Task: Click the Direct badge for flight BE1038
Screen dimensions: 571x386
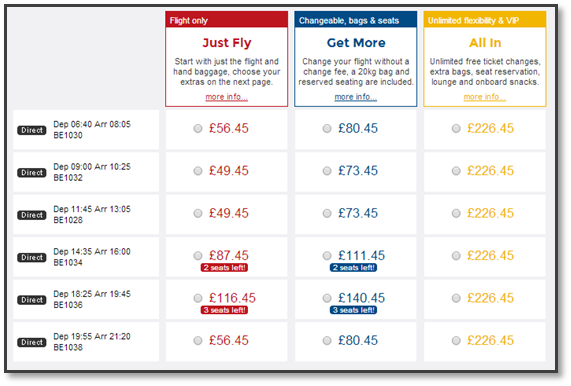Action: point(32,342)
